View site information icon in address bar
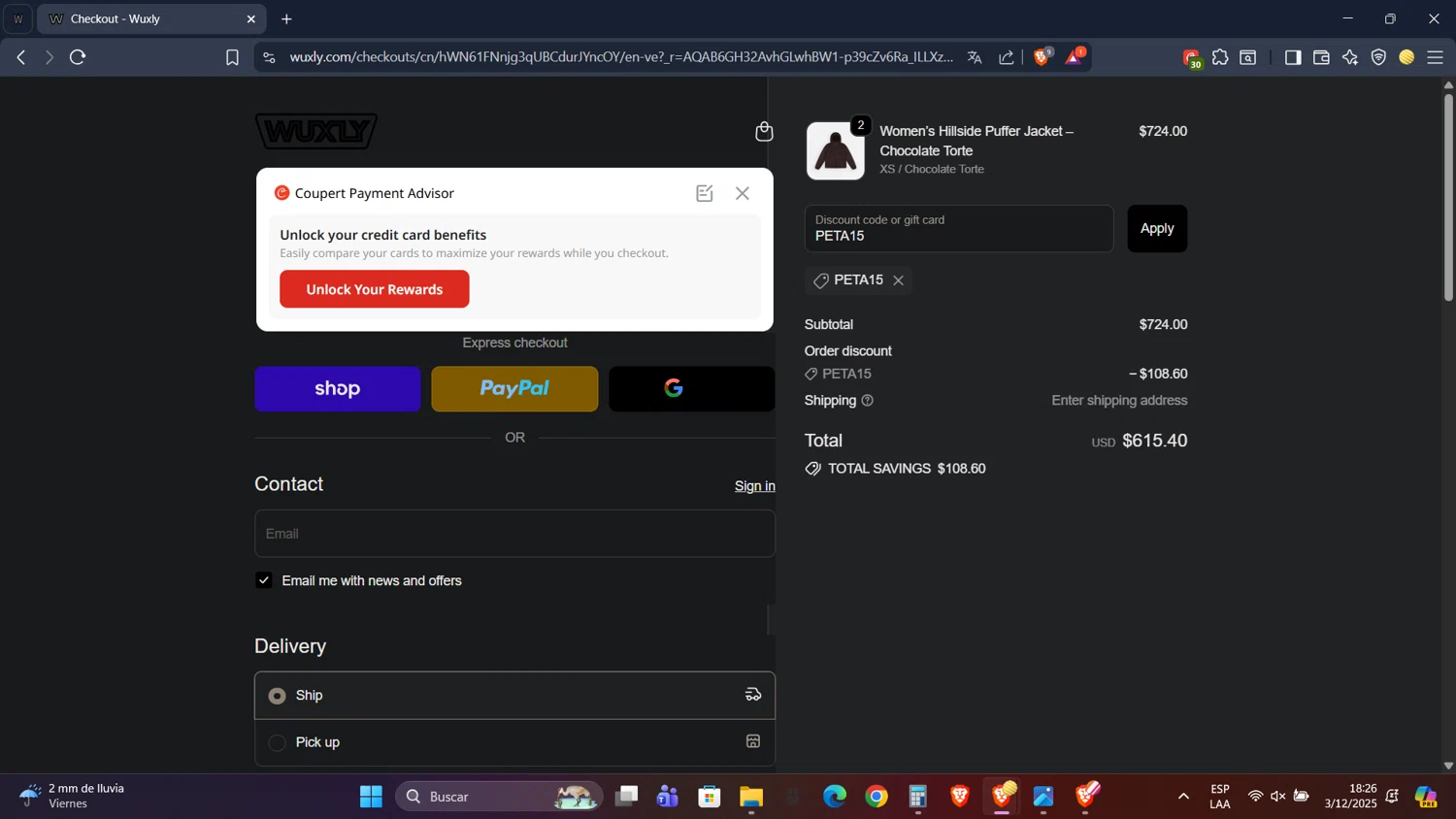Image resolution: width=1456 pixels, height=819 pixels. (269, 57)
